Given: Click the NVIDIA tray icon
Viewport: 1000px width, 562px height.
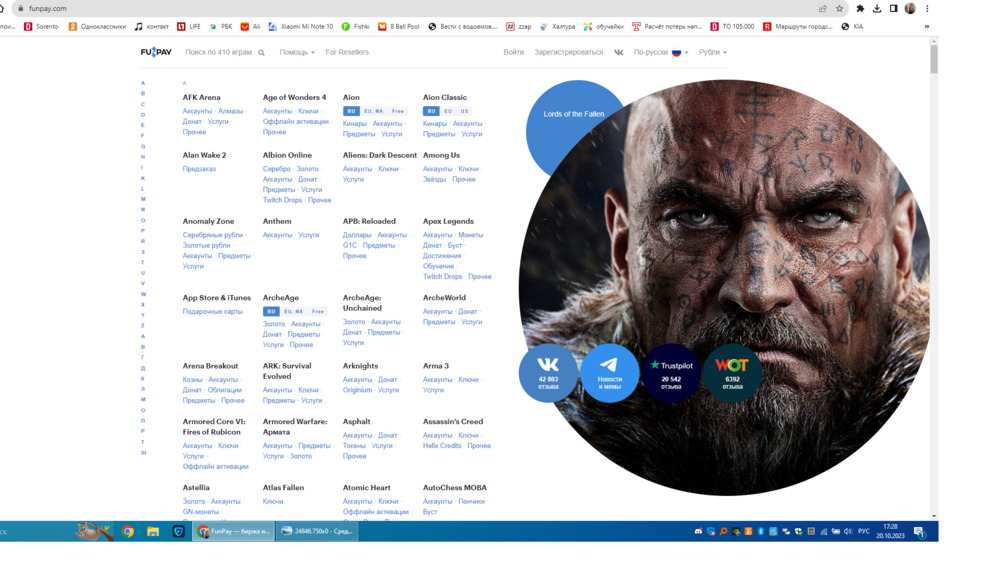Looking at the screenshot, I should click(x=736, y=531).
